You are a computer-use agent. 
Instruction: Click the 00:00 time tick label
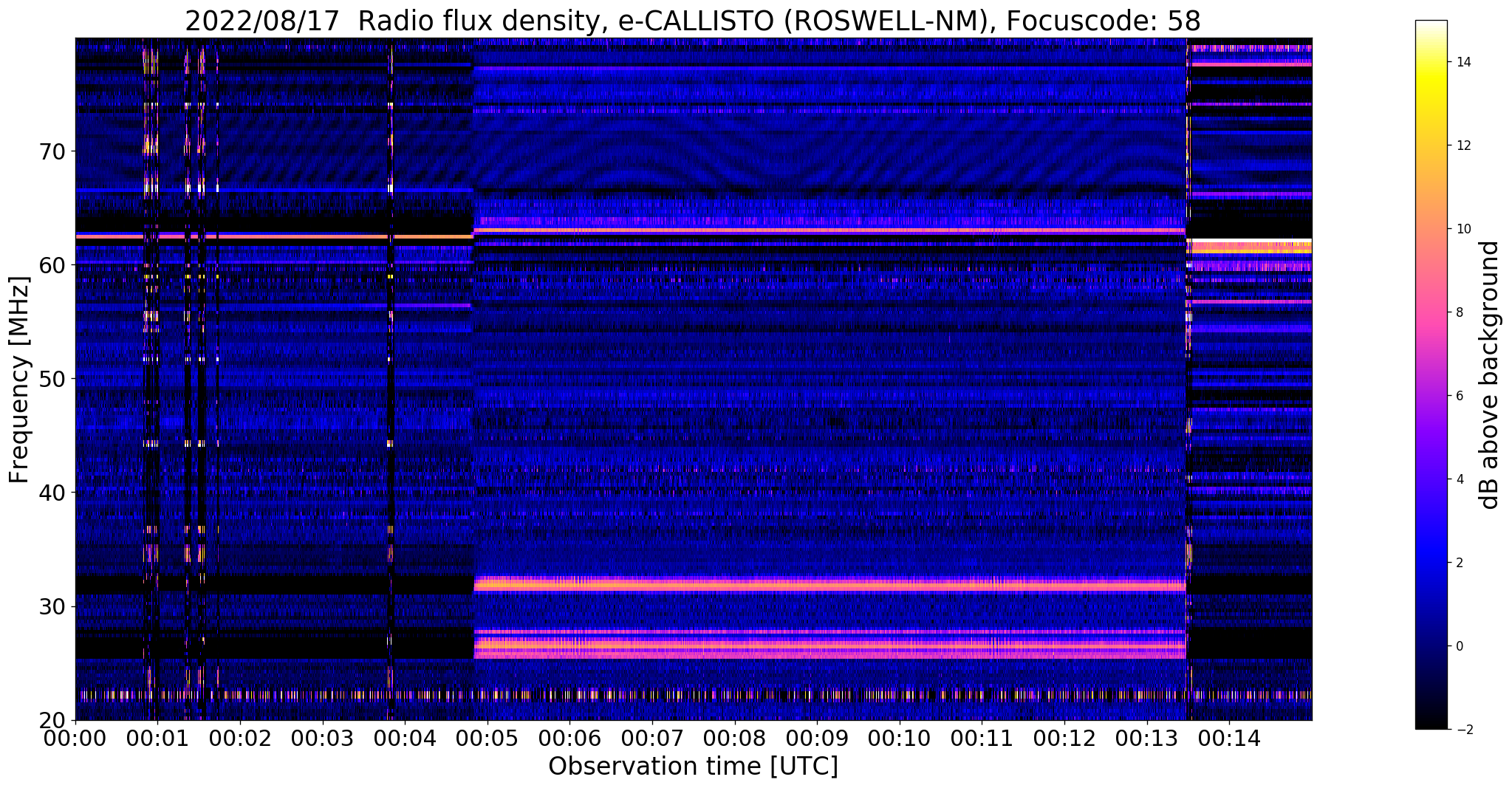coord(75,739)
